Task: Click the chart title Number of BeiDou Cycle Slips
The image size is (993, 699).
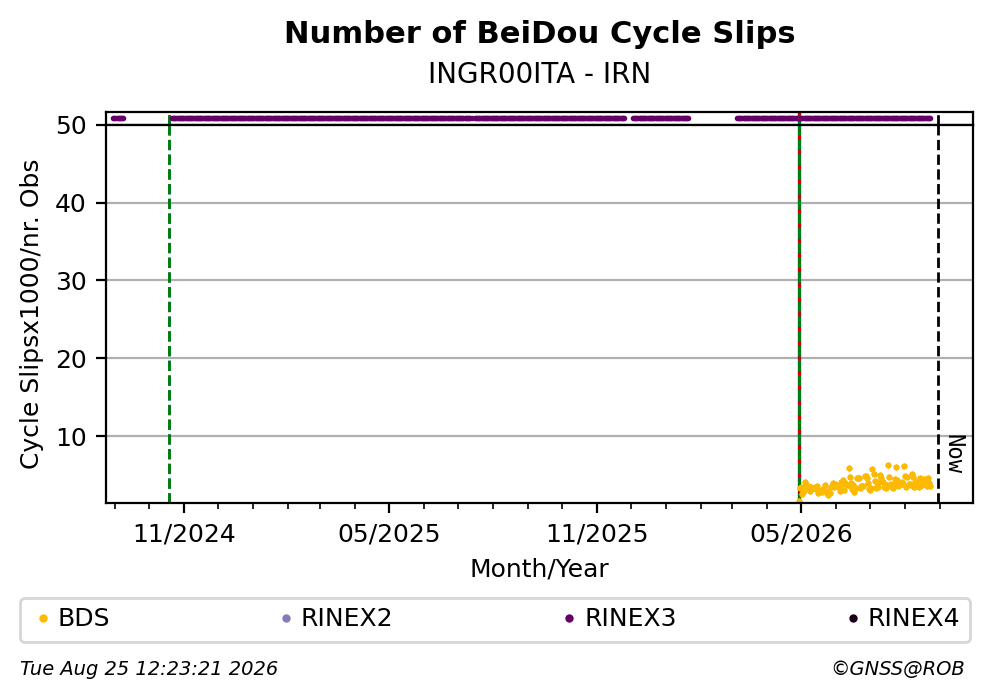Action: pos(540,33)
